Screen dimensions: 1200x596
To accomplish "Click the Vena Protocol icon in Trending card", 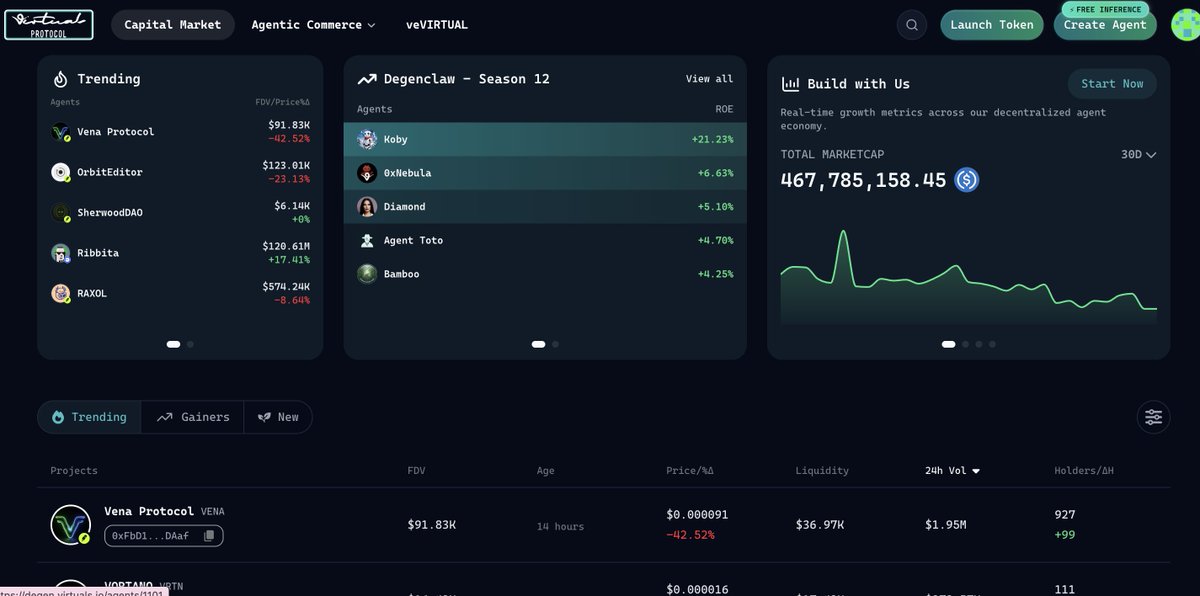I will [61, 132].
